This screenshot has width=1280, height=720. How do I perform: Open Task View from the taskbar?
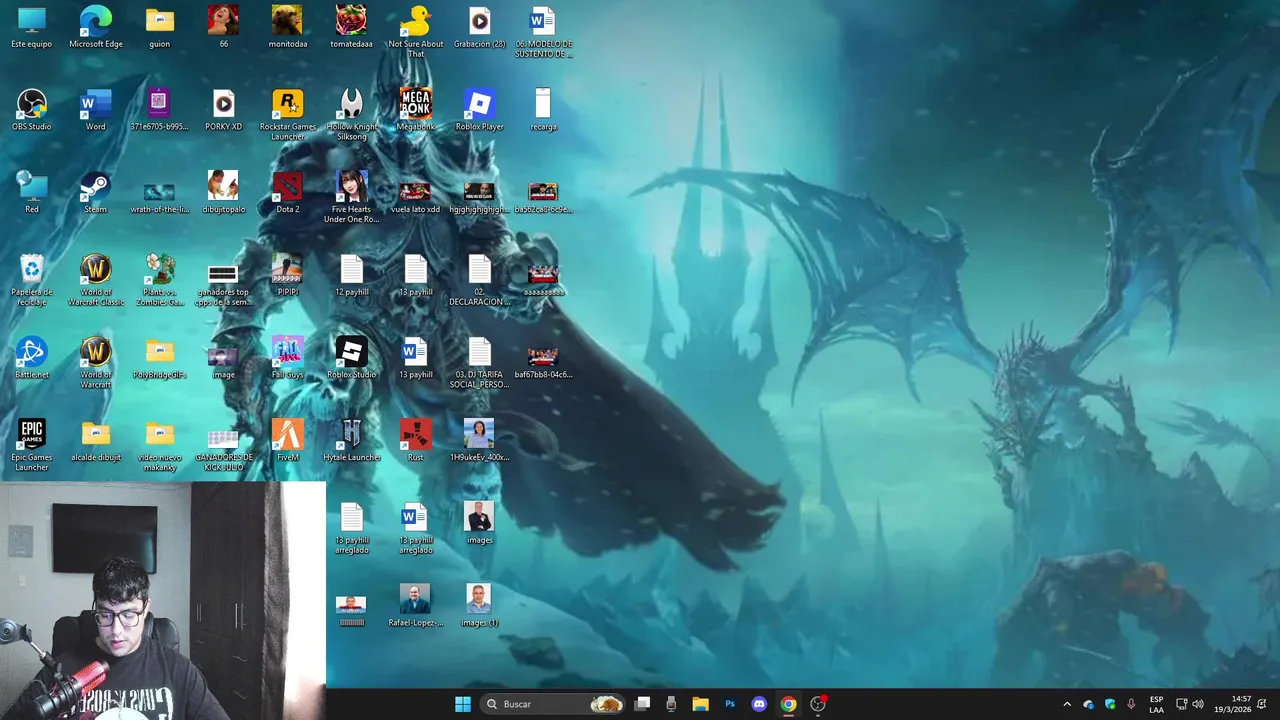643,704
